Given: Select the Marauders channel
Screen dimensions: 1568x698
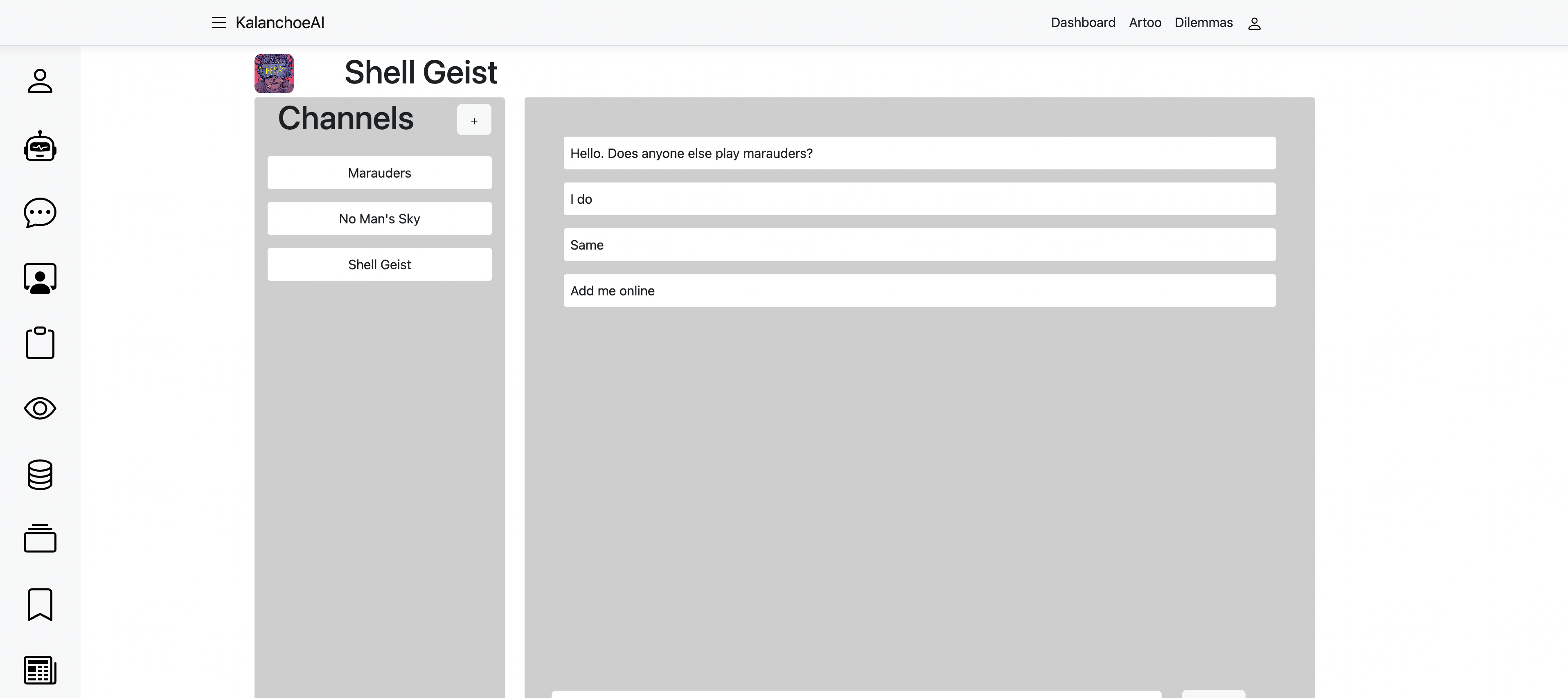Looking at the screenshot, I should (x=379, y=173).
